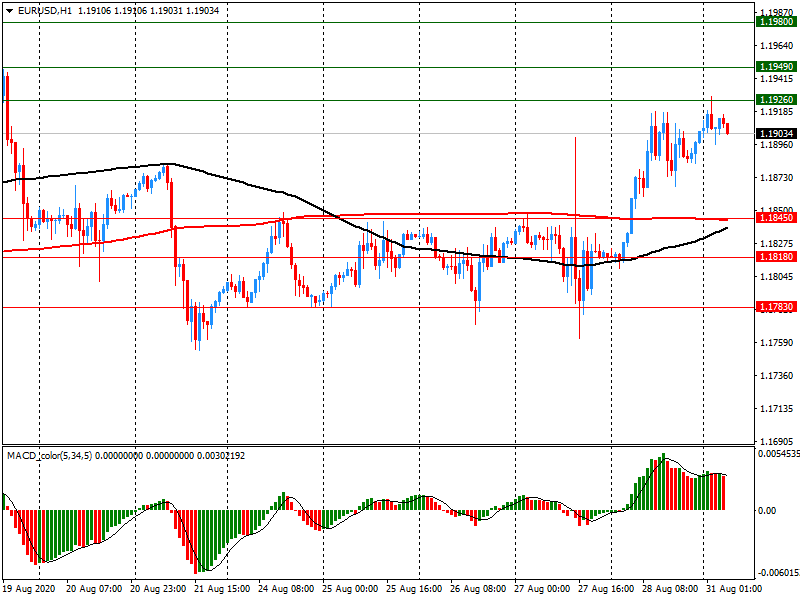Select the red 1.18450 price level label
800x600 pixels.
click(776, 217)
